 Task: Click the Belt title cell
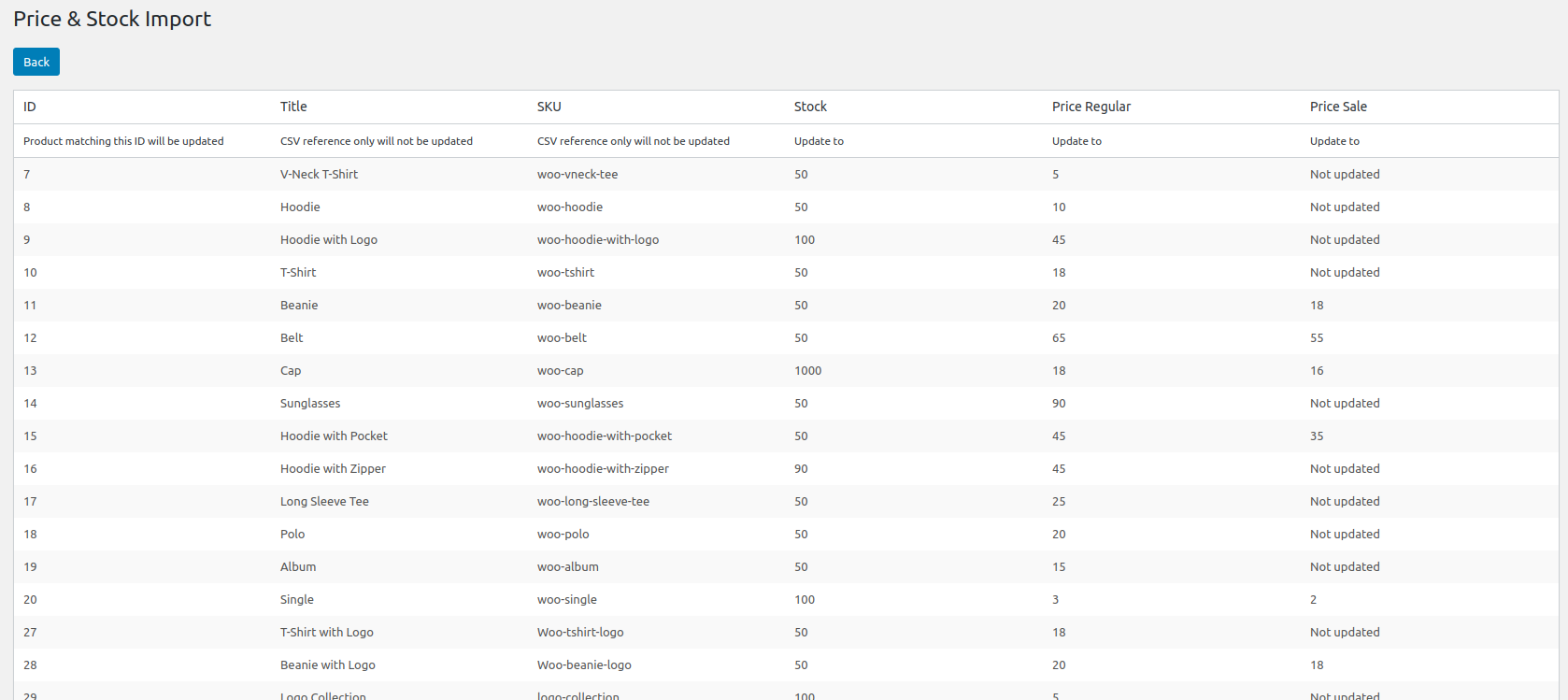coord(292,337)
